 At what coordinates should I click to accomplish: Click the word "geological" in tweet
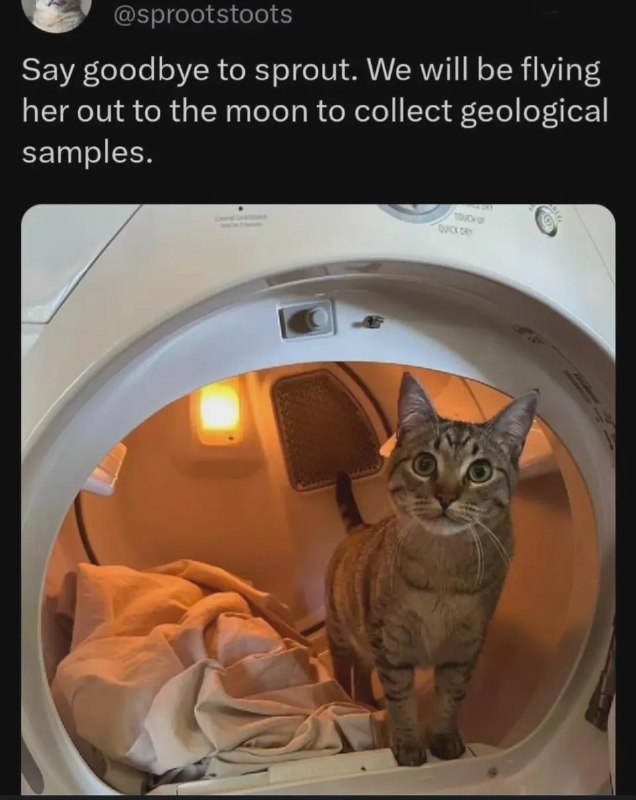pos(534,111)
